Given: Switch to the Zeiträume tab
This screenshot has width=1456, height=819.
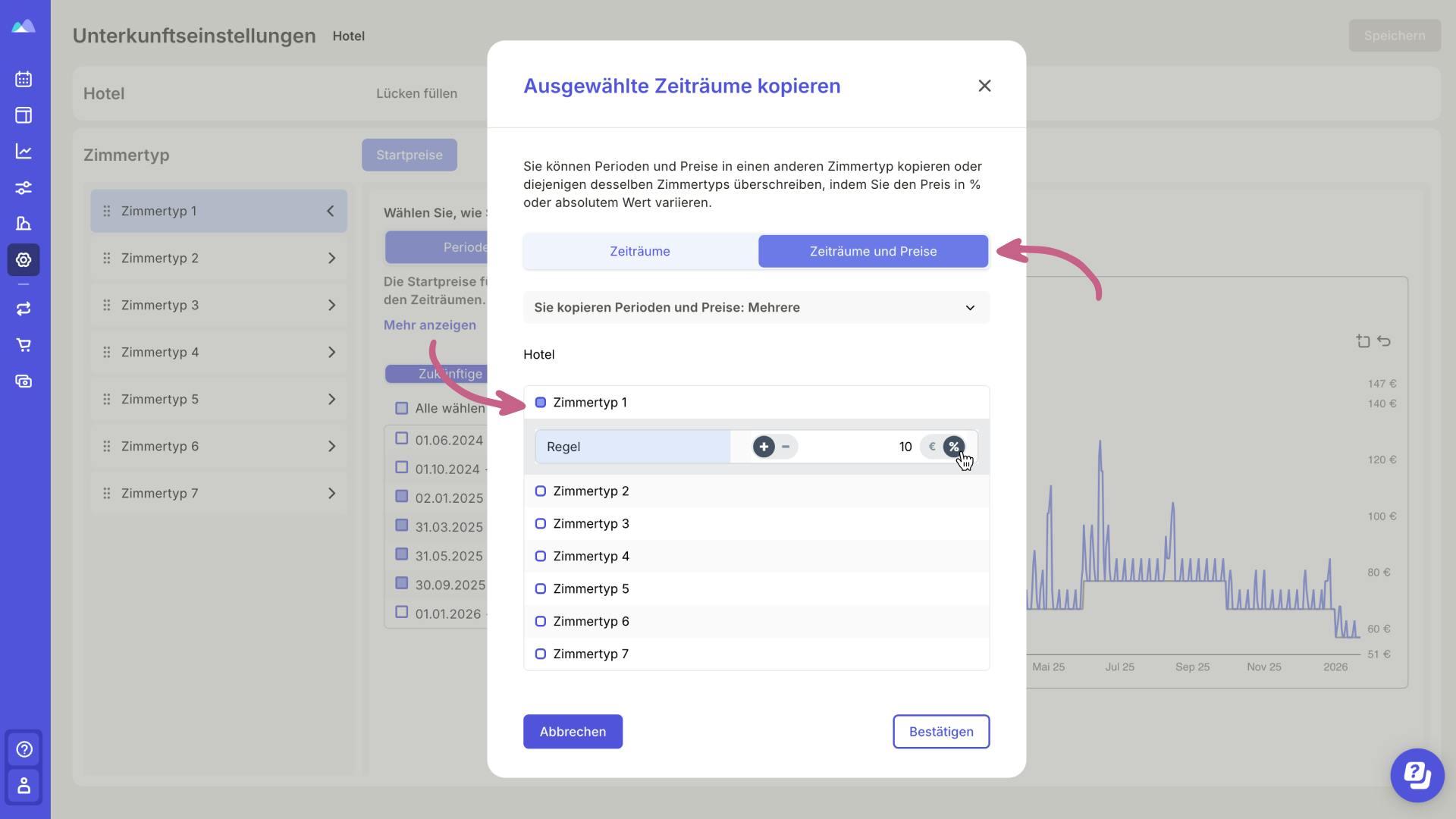Looking at the screenshot, I should (x=640, y=251).
